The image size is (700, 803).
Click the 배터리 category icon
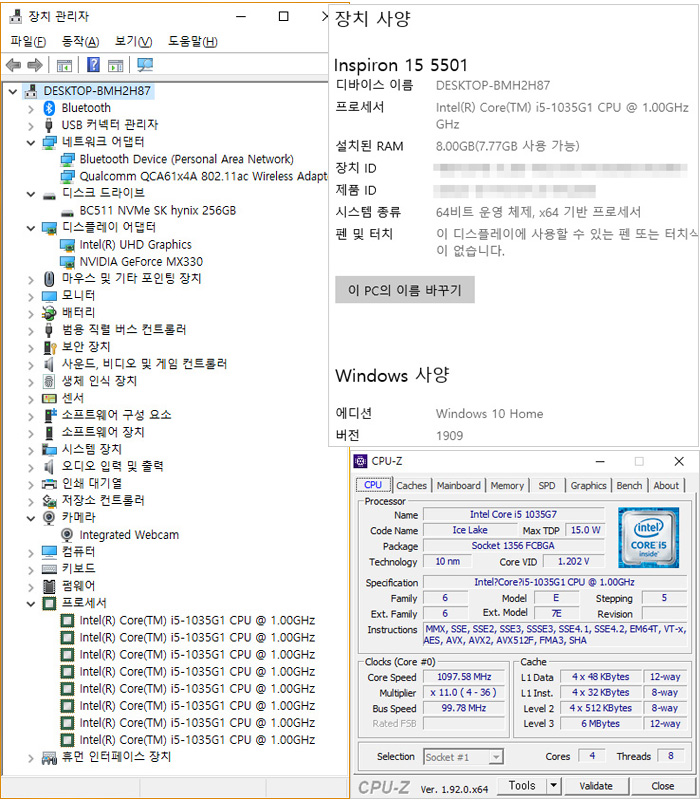[49, 313]
